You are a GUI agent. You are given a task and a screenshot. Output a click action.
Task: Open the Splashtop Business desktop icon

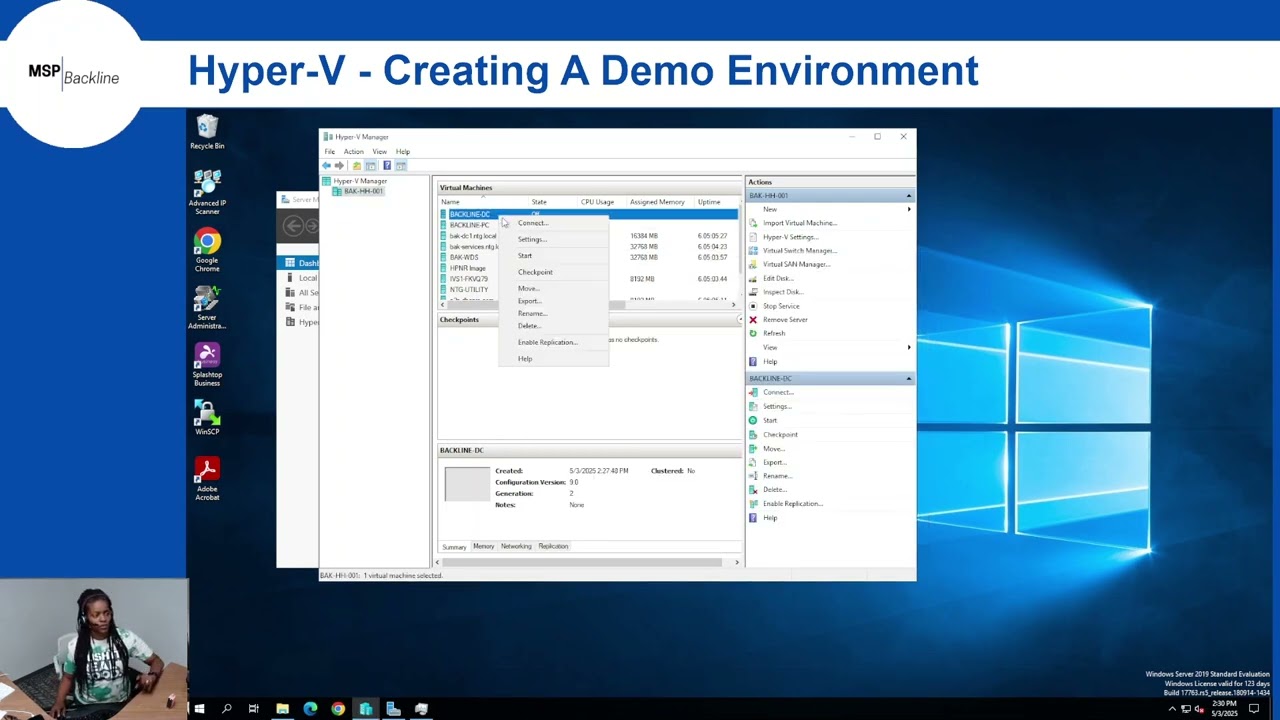[207, 365]
